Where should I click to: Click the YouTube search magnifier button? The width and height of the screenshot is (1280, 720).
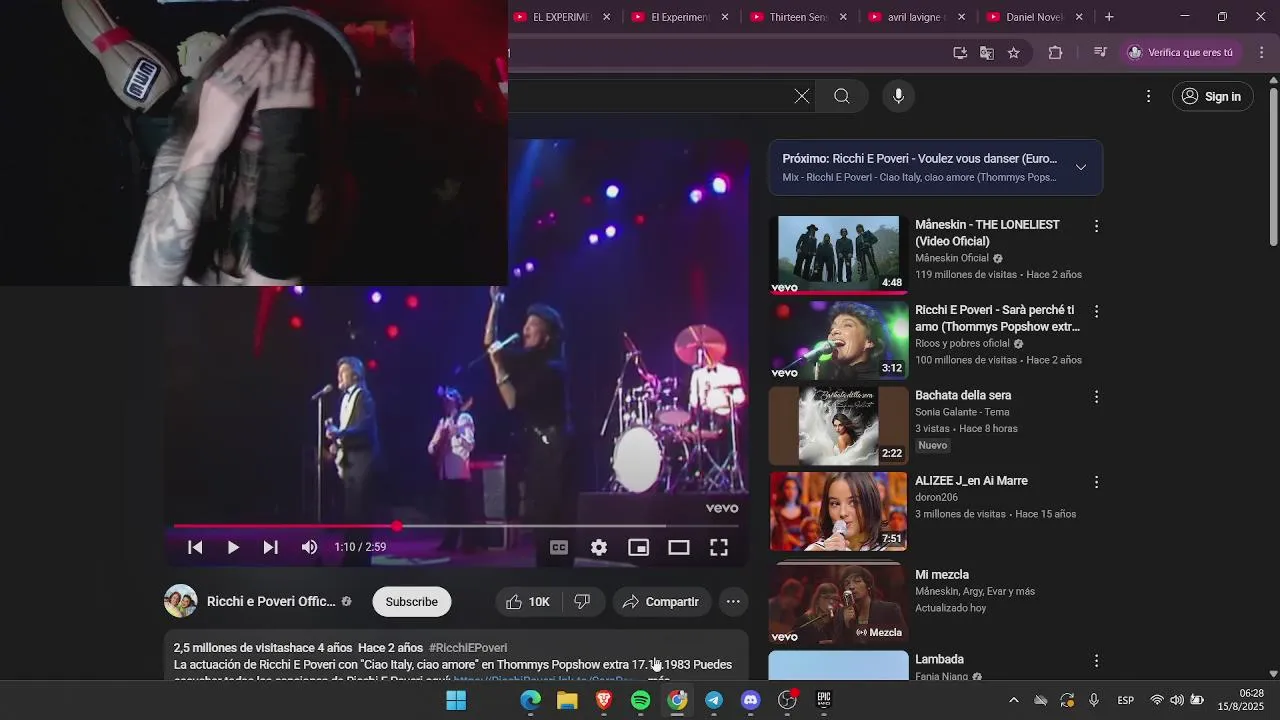[x=842, y=96]
